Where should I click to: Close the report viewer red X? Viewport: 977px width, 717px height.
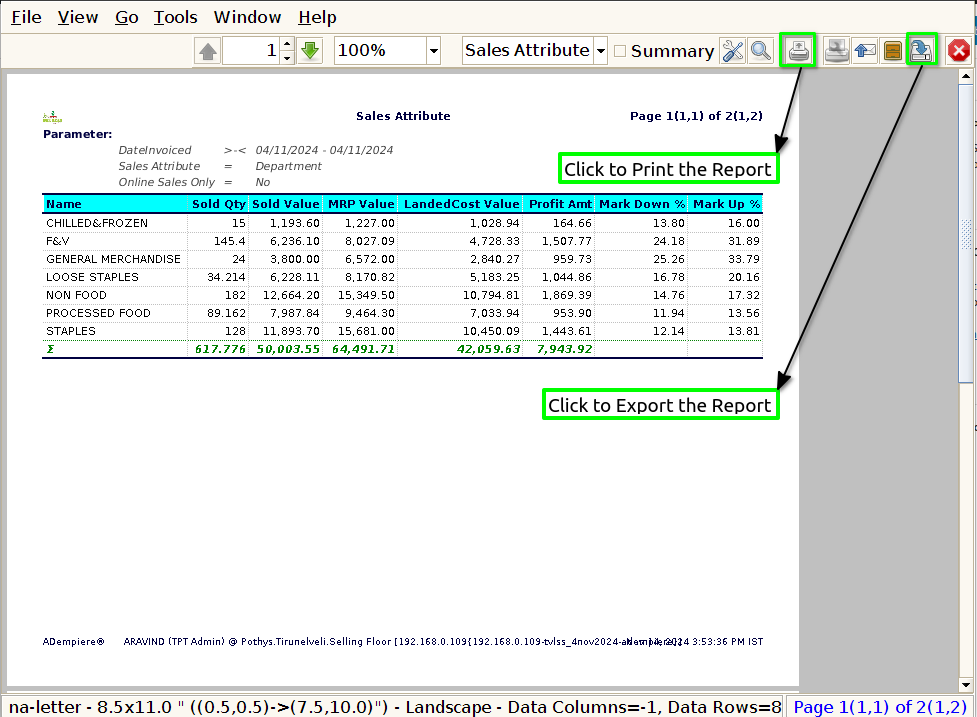click(959, 51)
